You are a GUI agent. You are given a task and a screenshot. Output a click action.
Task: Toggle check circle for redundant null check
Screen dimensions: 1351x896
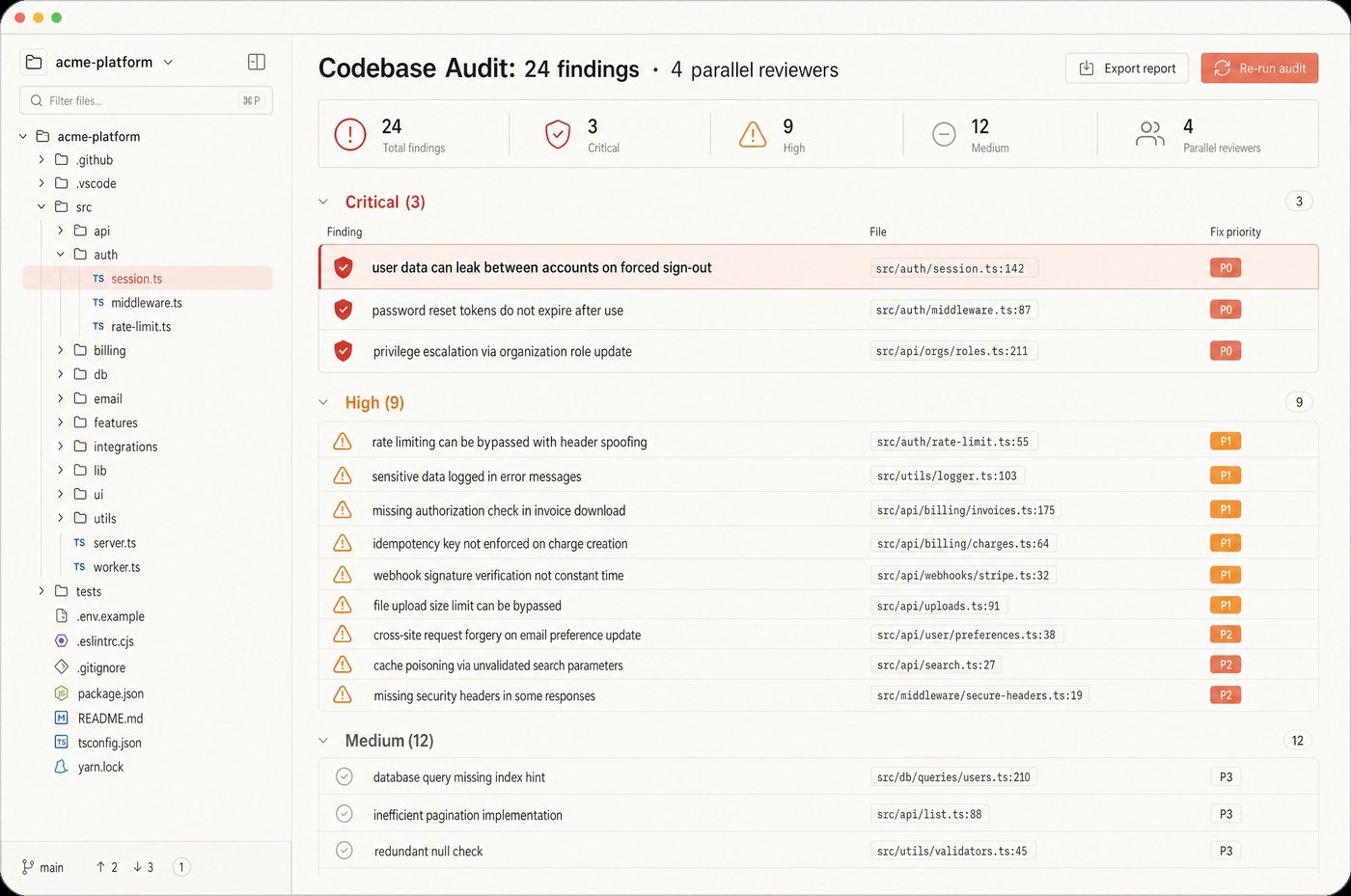tap(344, 851)
